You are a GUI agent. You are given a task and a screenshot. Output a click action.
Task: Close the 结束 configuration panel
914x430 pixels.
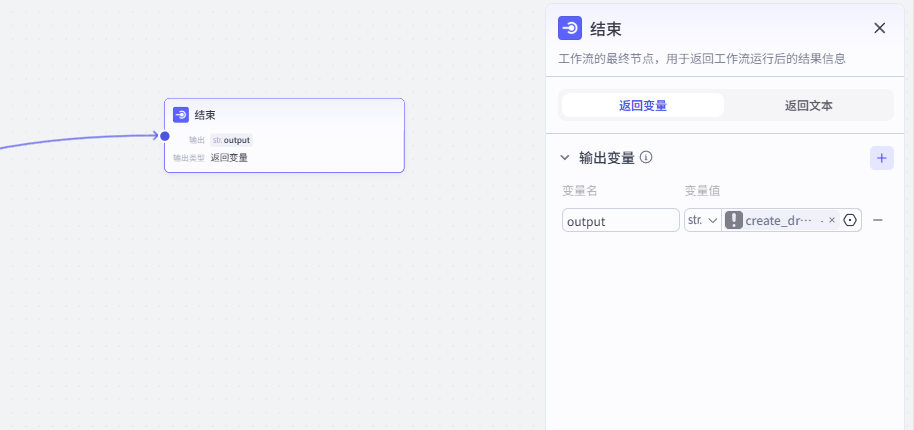[880, 28]
